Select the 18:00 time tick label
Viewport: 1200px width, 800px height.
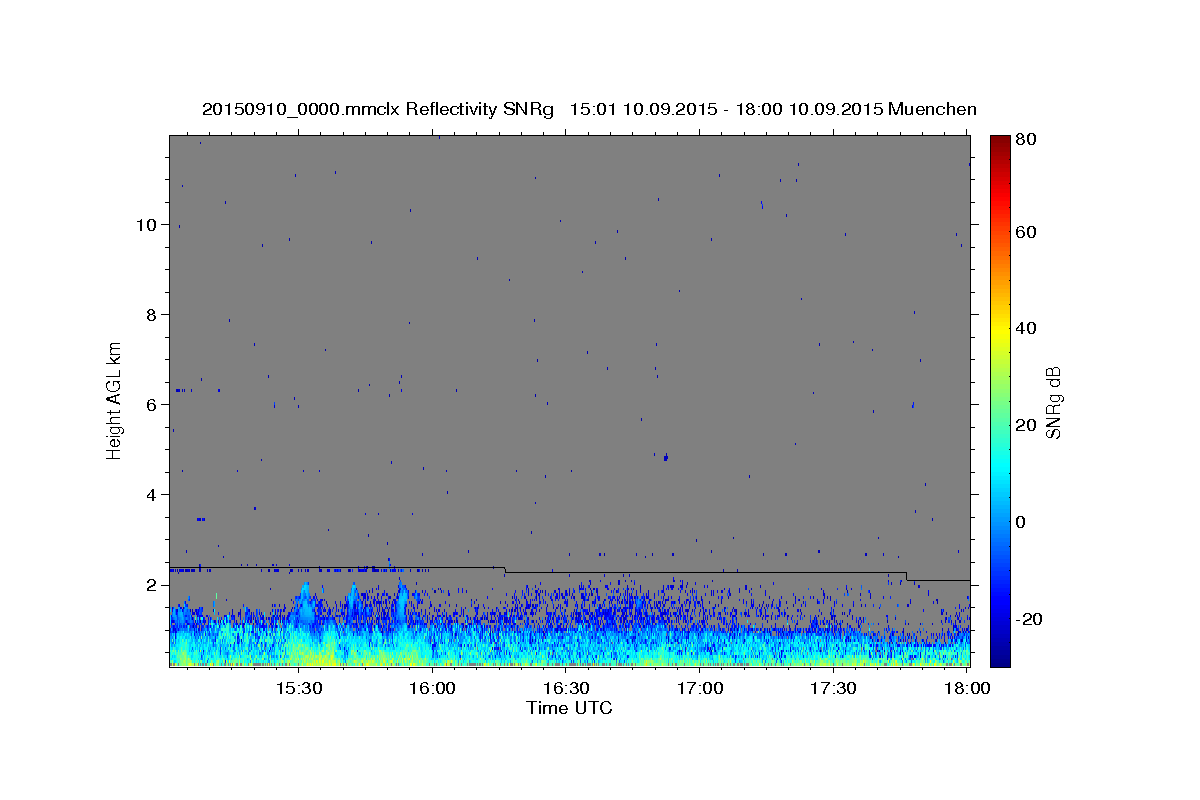click(967, 688)
